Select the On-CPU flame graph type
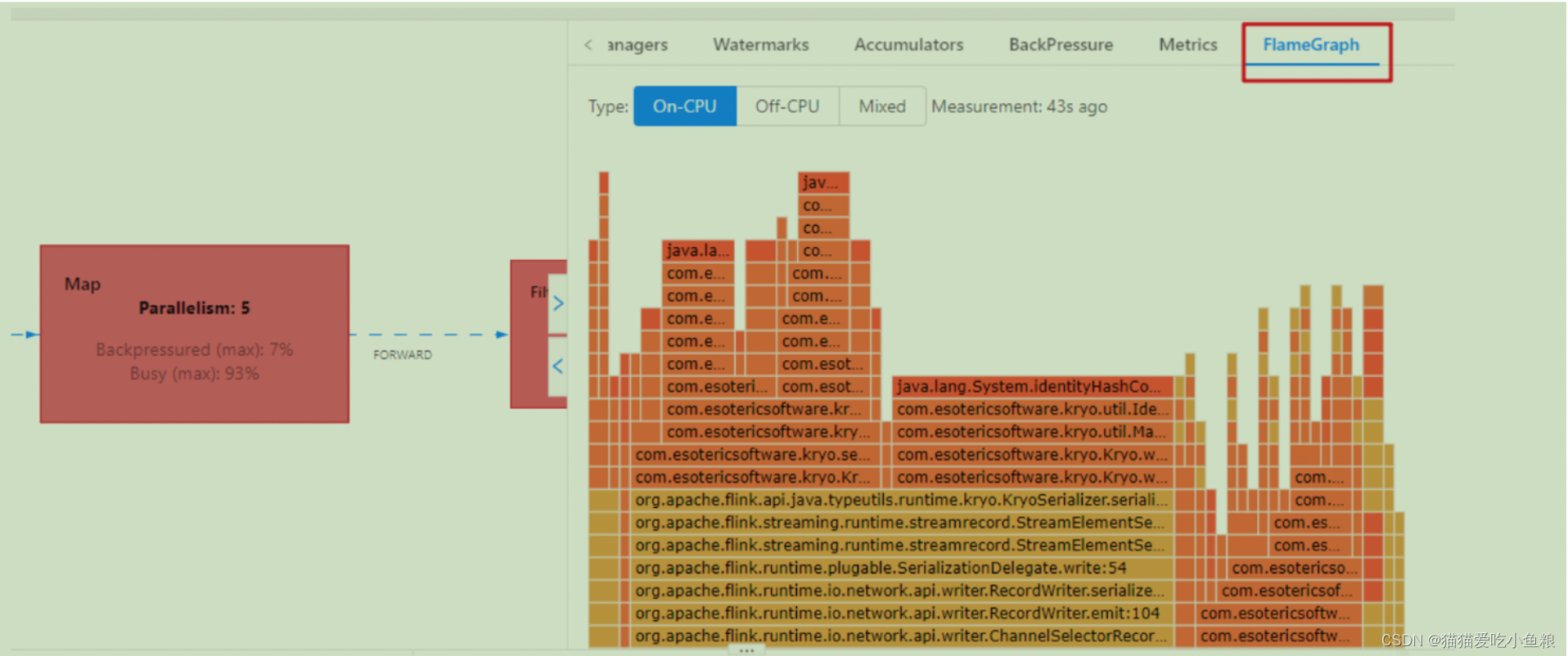This screenshot has width=1568, height=656. (685, 106)
